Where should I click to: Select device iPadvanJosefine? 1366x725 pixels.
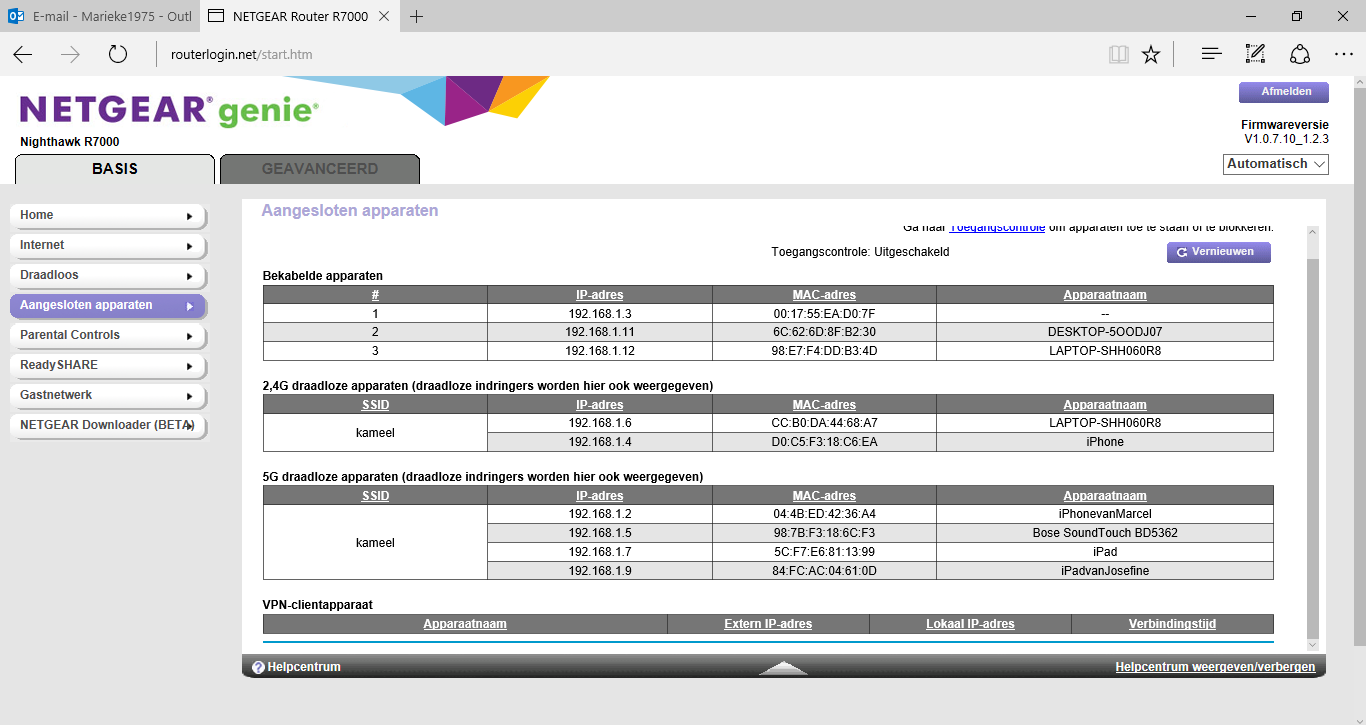(1105, 571)
